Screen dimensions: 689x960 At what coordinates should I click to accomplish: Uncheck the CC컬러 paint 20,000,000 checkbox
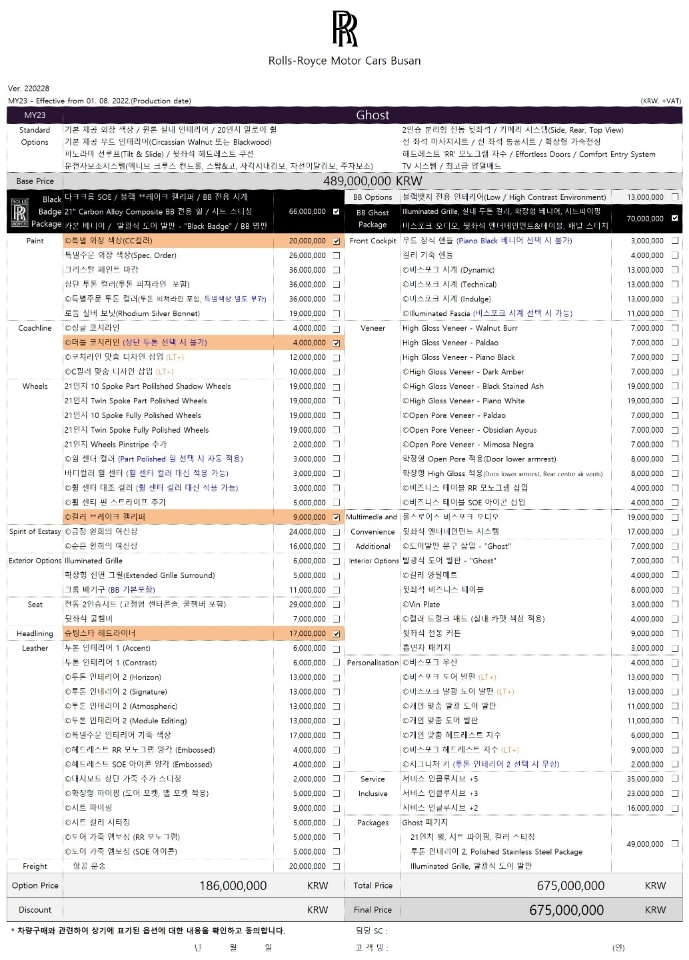336,241
